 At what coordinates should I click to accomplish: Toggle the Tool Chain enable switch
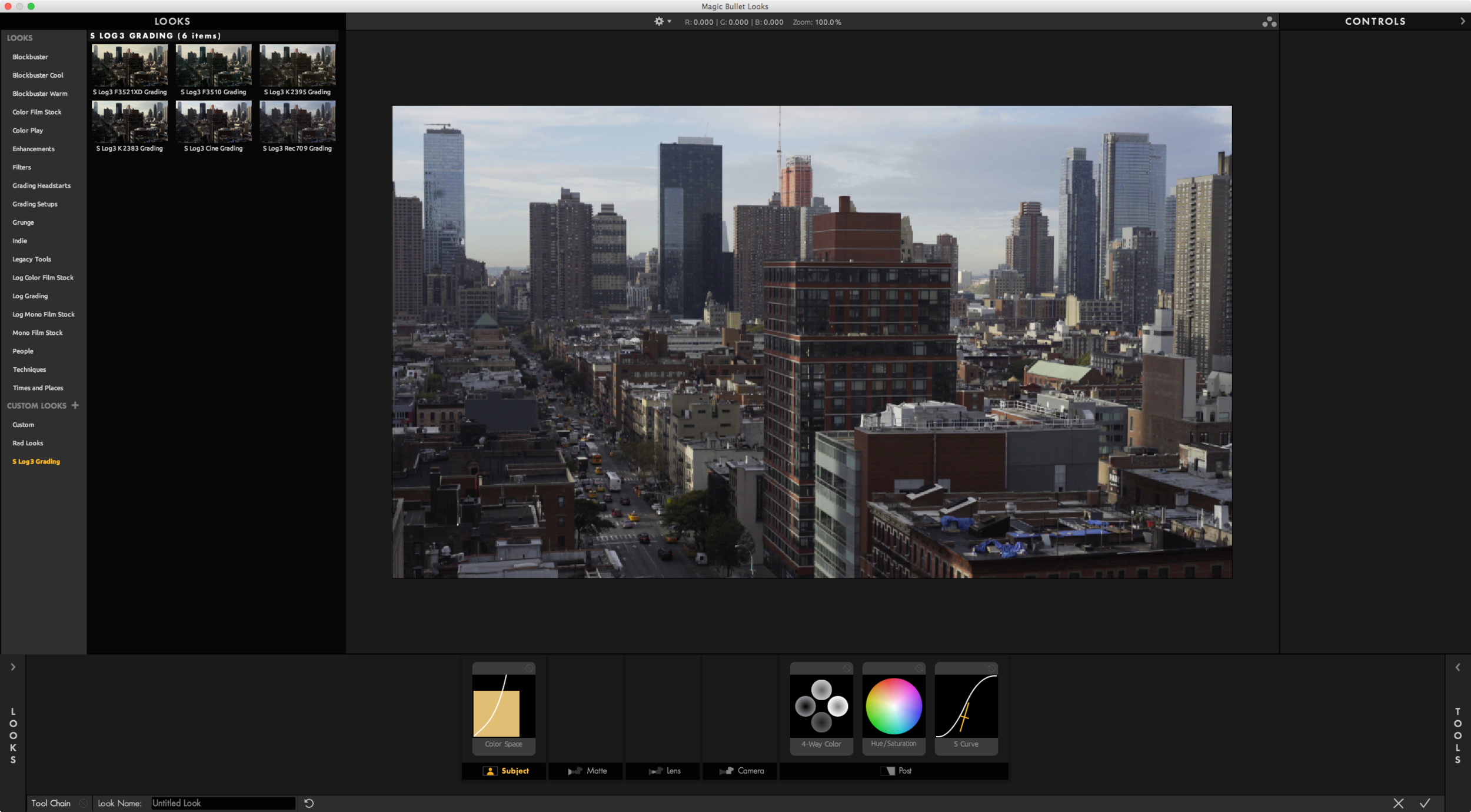(x=83, y=803)
